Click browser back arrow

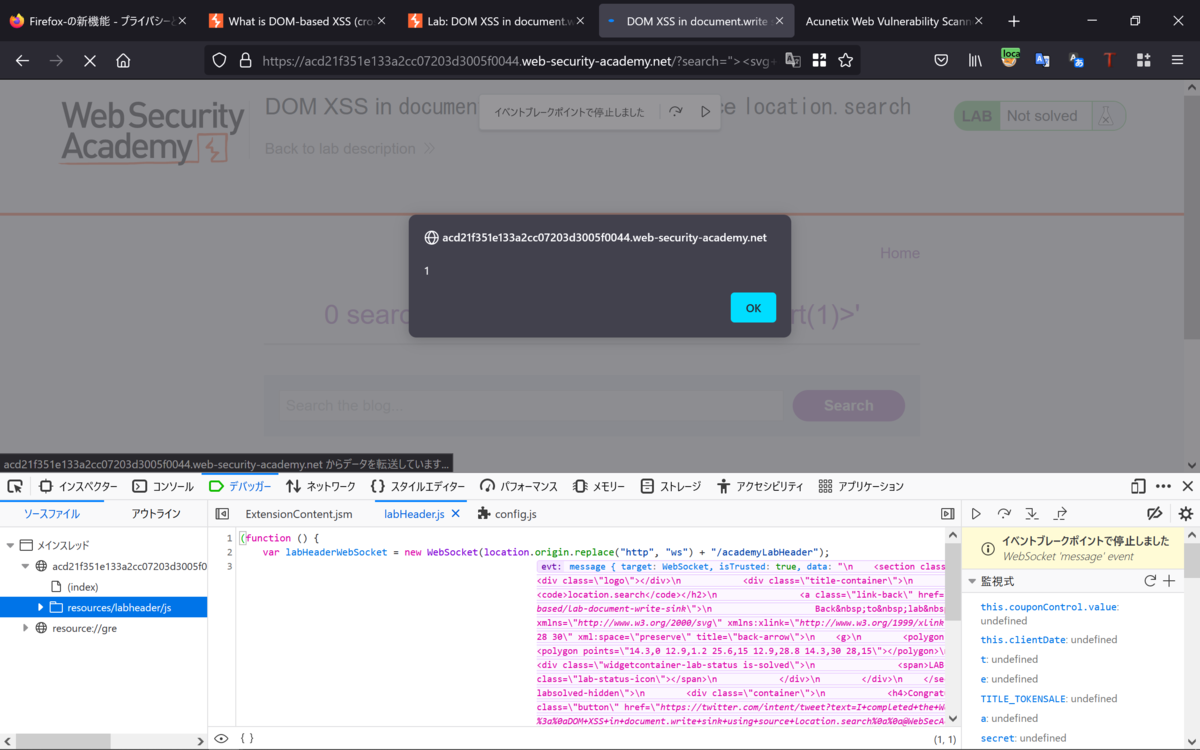point(22,60)
